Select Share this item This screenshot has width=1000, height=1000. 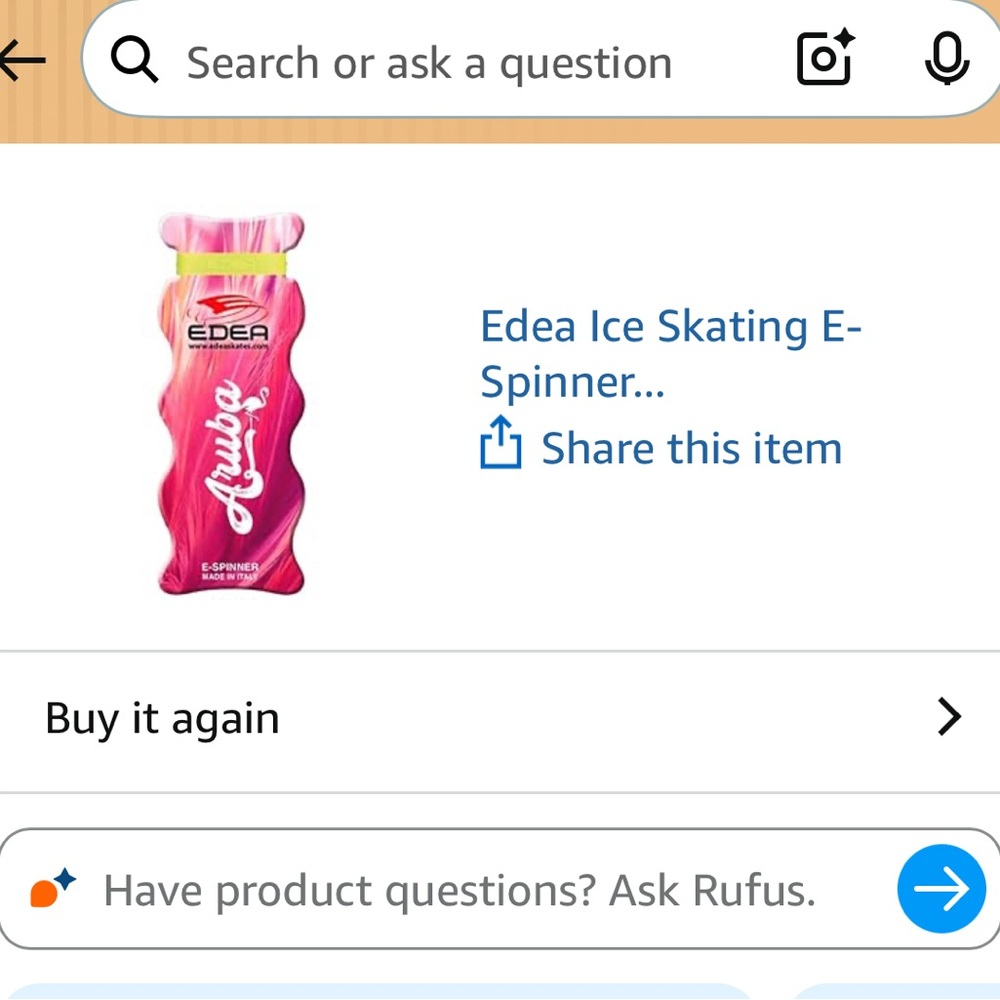pos(690,447)
